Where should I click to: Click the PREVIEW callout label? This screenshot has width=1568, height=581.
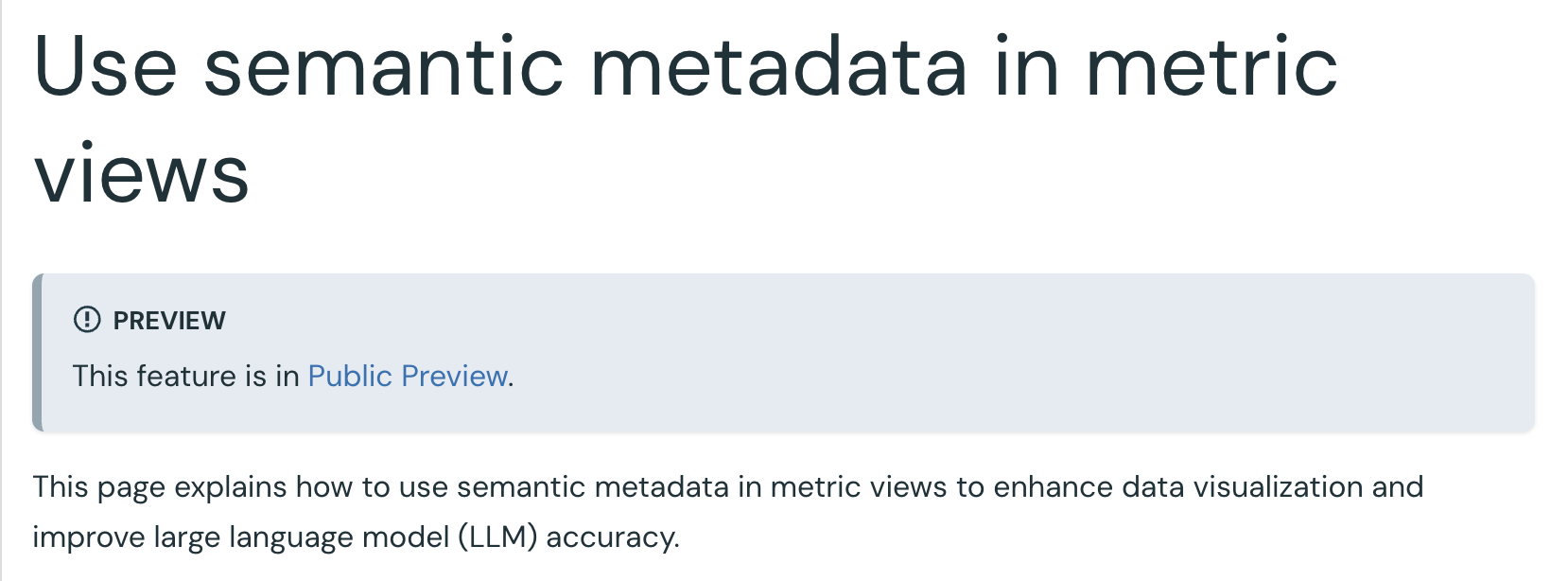pyautogui.click(x=169, y=321)
